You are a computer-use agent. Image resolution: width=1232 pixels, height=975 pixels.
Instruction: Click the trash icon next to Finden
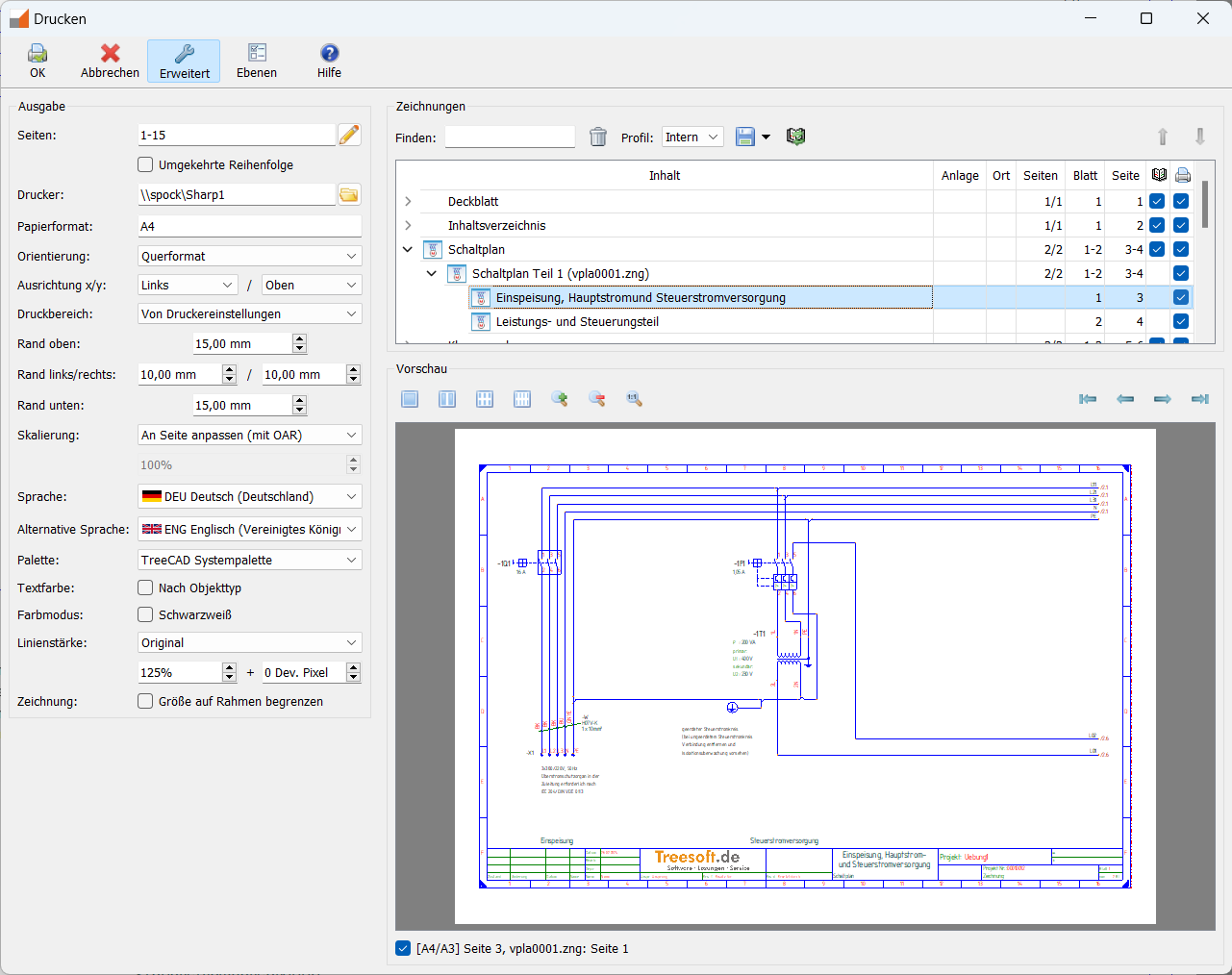tap(598, 137)
